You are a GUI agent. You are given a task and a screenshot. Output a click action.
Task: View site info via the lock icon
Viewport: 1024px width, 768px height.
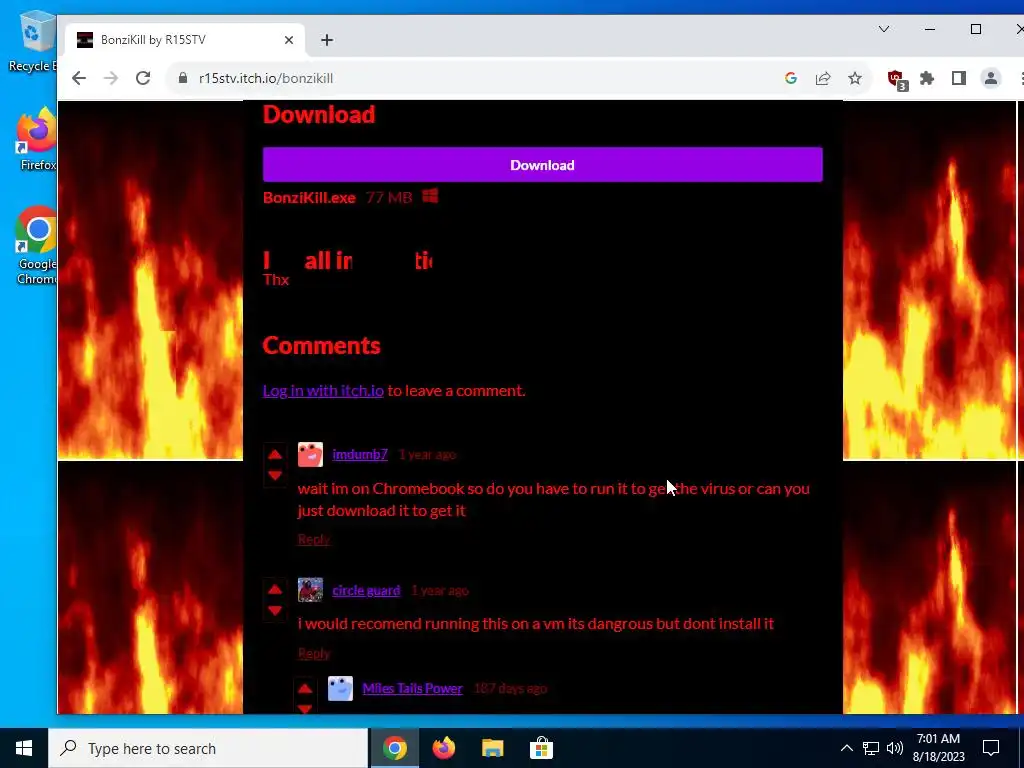click(x=183, y=78)
